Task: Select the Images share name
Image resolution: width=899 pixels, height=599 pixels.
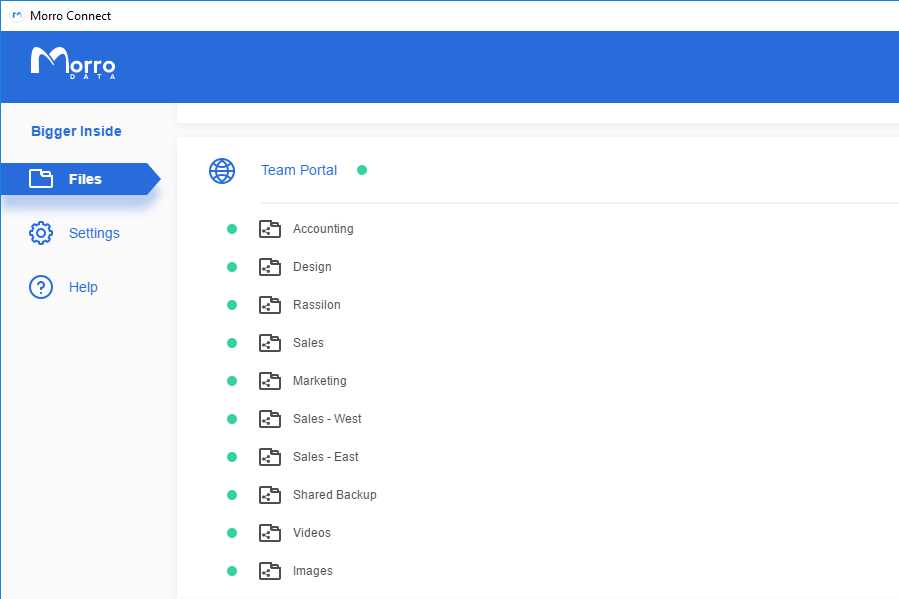Action: [312, 570]
